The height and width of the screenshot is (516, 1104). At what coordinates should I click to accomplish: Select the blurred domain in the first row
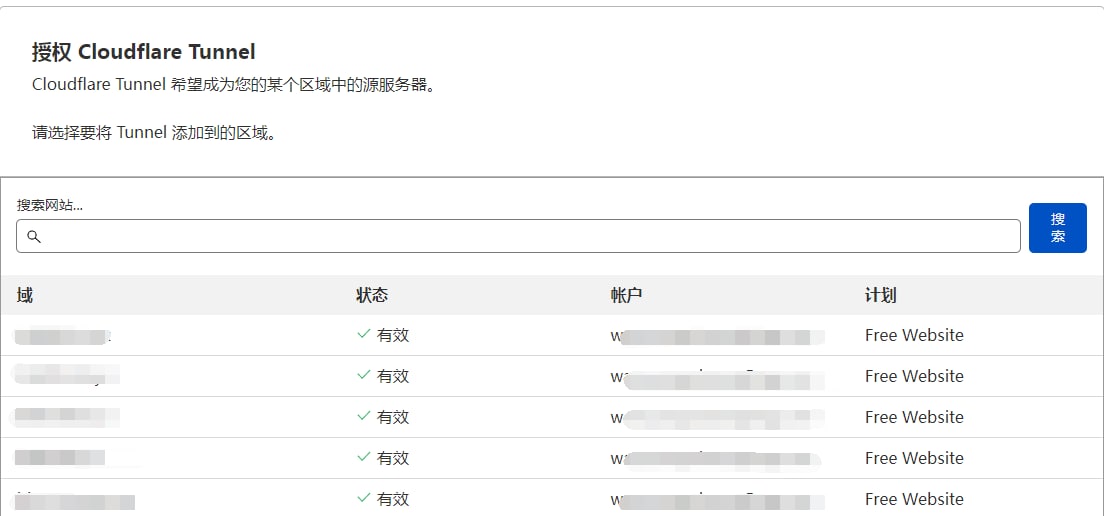(x=62, y=336)
